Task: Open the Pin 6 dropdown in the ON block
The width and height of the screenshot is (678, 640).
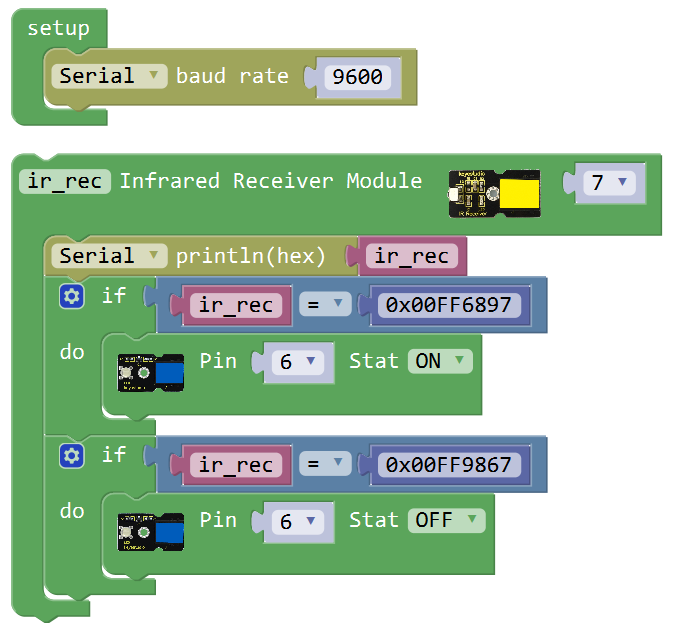Action: tap(297, 362)
